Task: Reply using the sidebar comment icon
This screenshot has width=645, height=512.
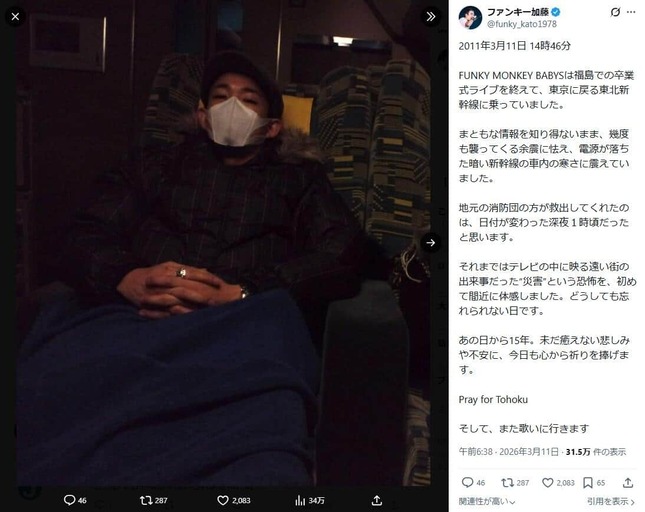Action: pos(467,482)
